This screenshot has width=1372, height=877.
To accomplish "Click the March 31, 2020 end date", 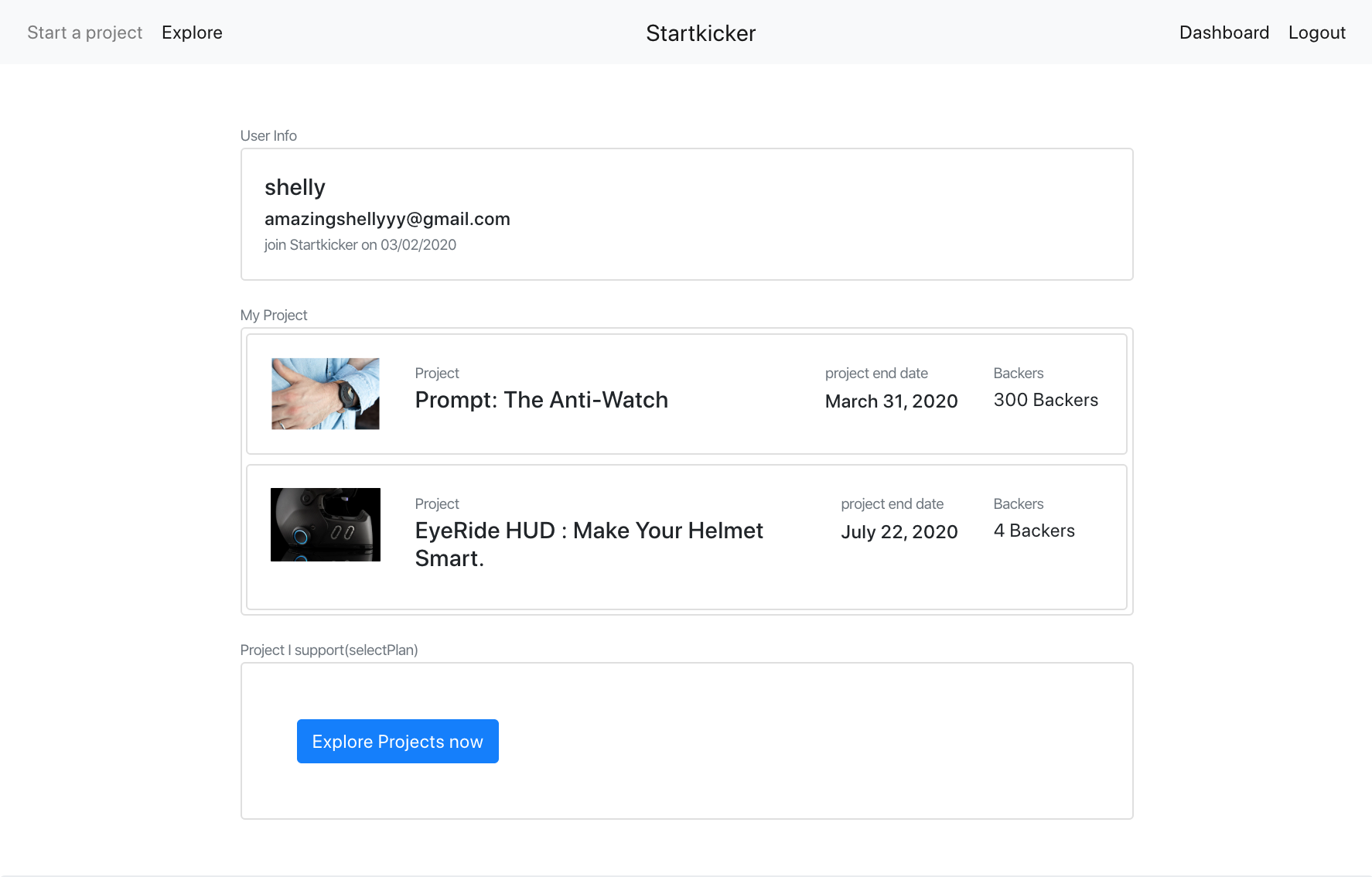I will [x=891, y=401].
